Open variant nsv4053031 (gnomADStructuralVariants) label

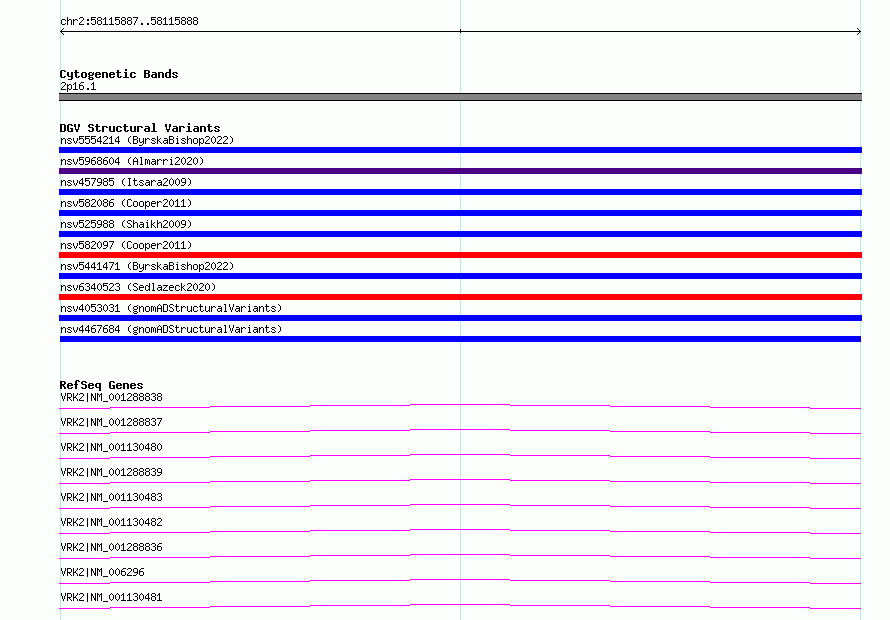coord(171,308)
